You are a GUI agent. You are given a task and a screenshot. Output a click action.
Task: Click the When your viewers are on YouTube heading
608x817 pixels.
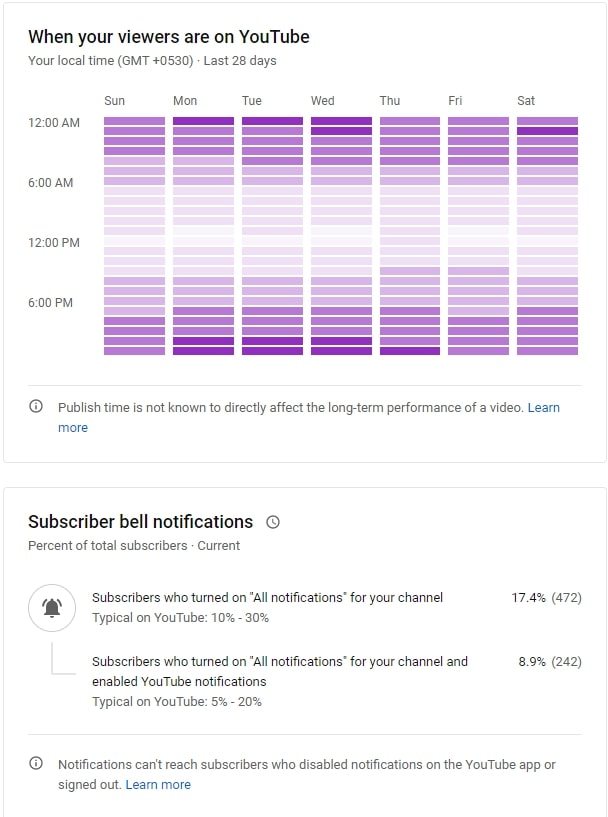point(169,37)
